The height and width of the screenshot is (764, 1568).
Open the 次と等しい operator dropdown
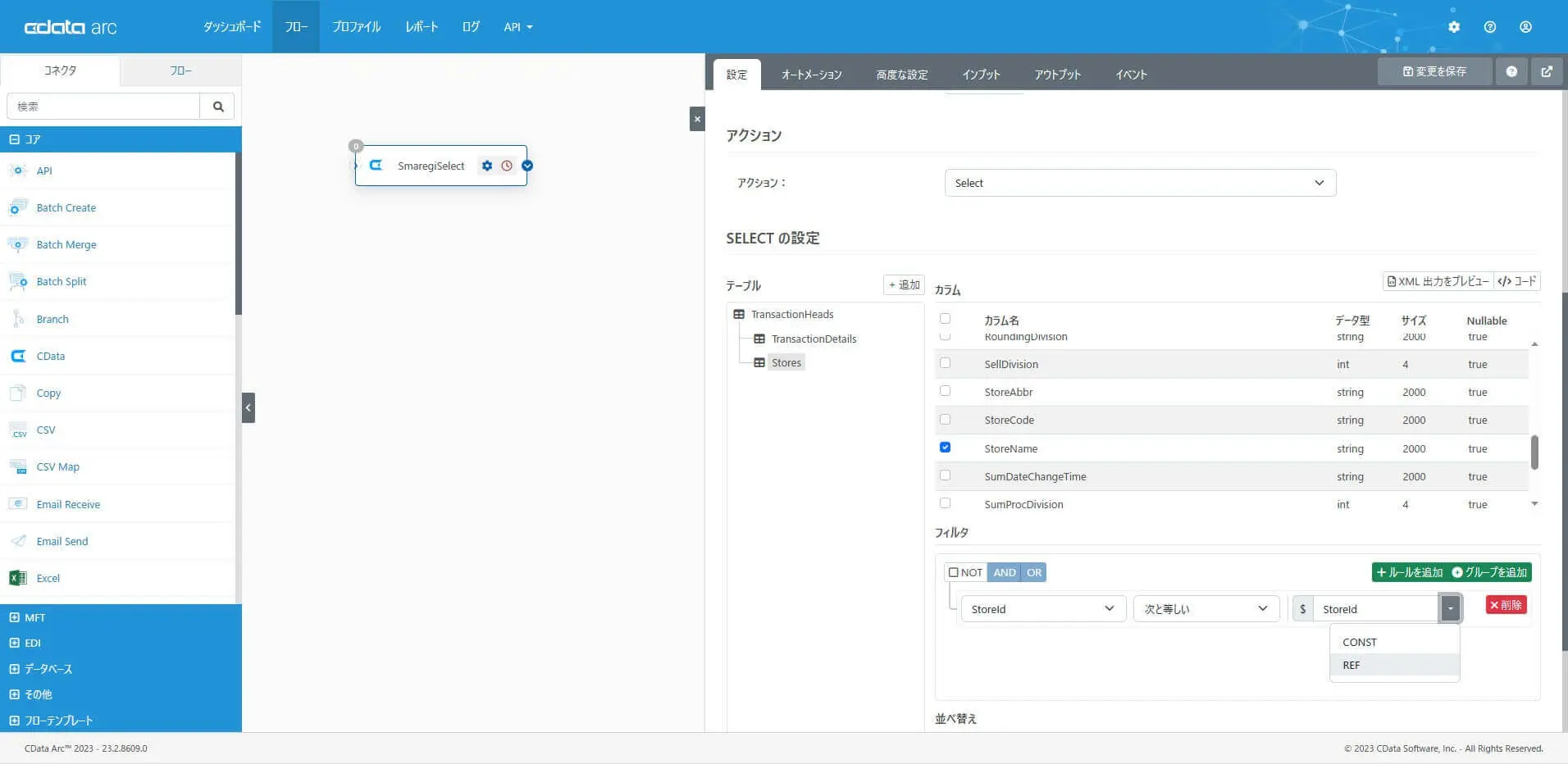click(1204, 608)
